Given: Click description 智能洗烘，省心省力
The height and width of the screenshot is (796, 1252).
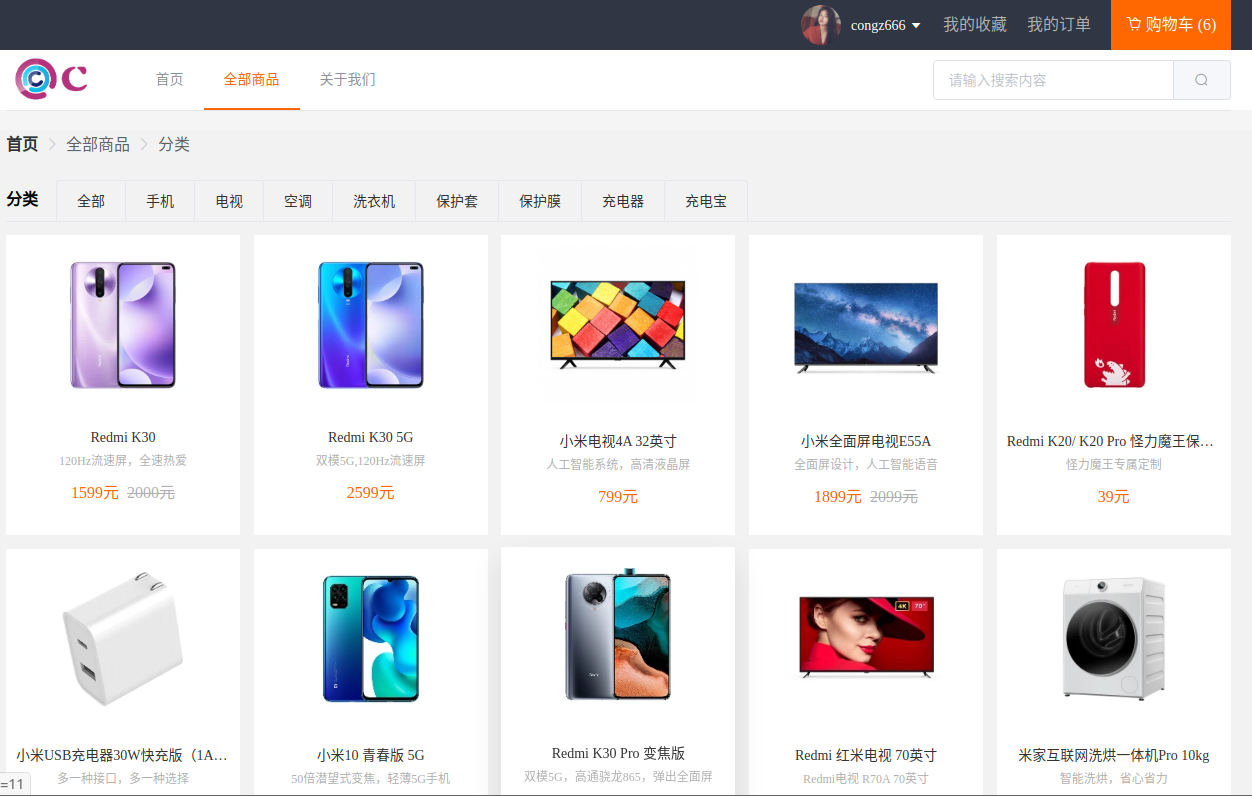Looking at the screenshot, I should click(x=1114, y=779).
